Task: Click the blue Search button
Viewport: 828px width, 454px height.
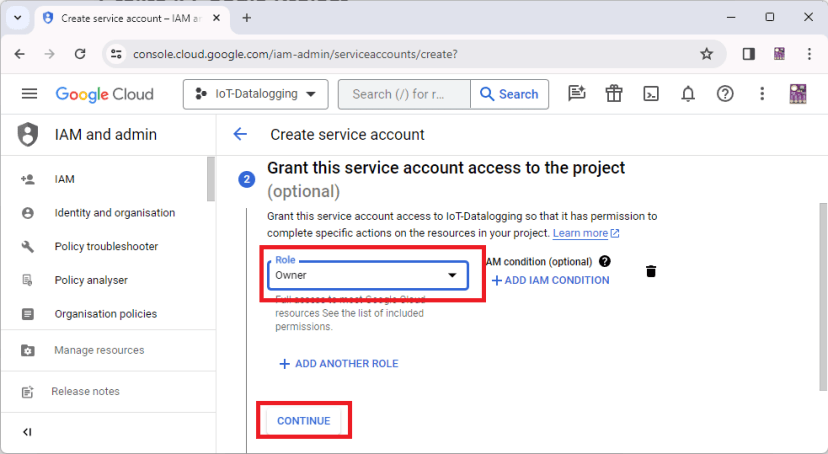Action: (509, 94)
